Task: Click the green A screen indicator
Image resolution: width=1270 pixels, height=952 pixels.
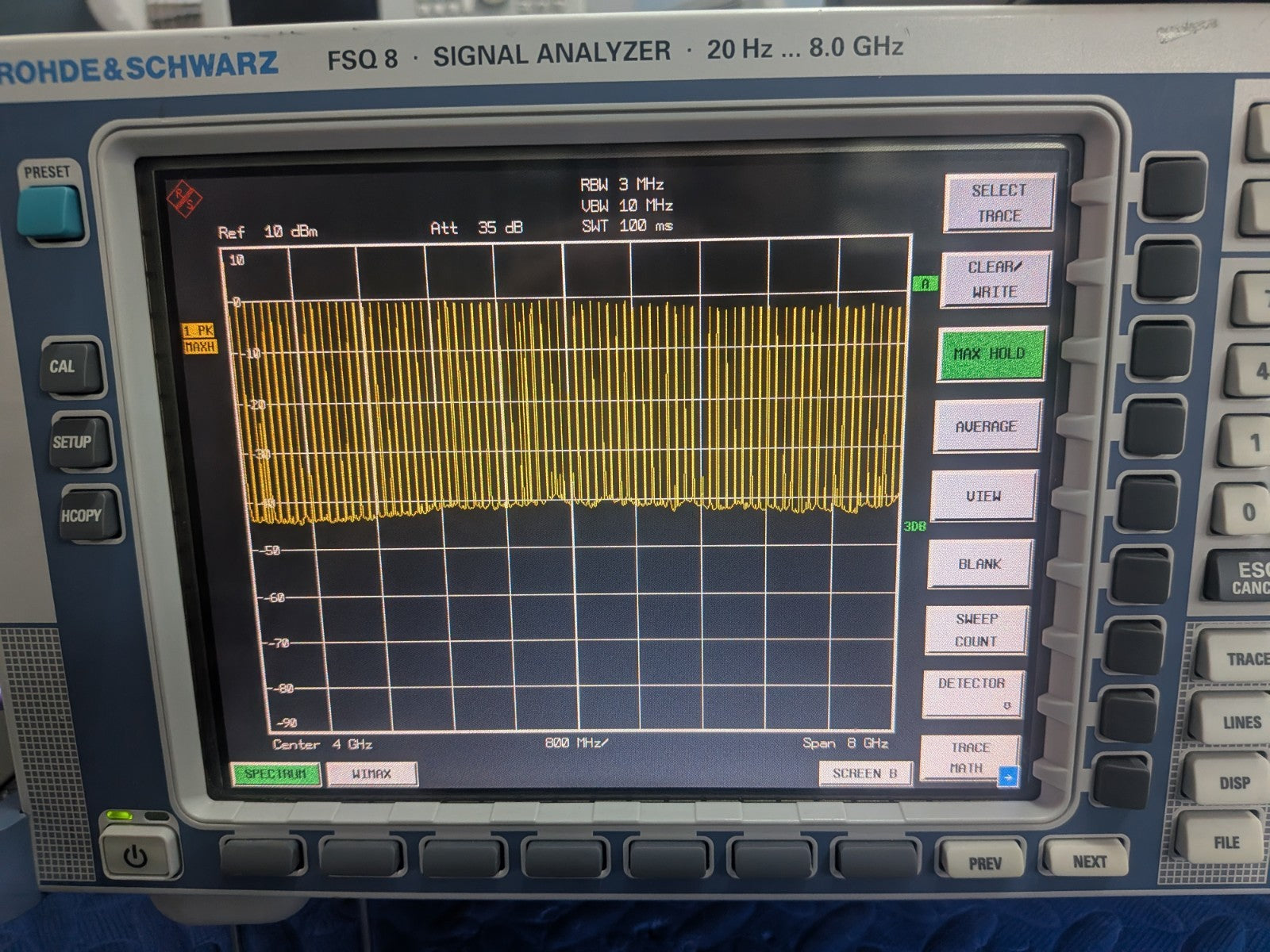Action: (925, 283)
